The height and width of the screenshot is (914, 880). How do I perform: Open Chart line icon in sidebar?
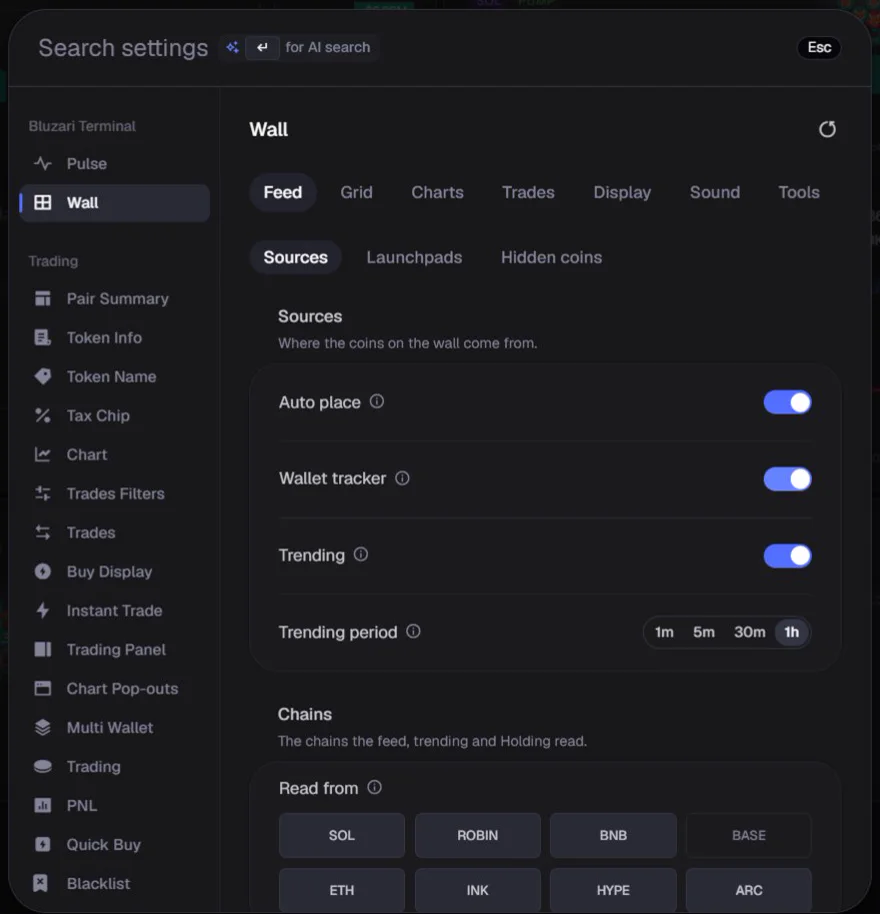[x=43, y=455]
